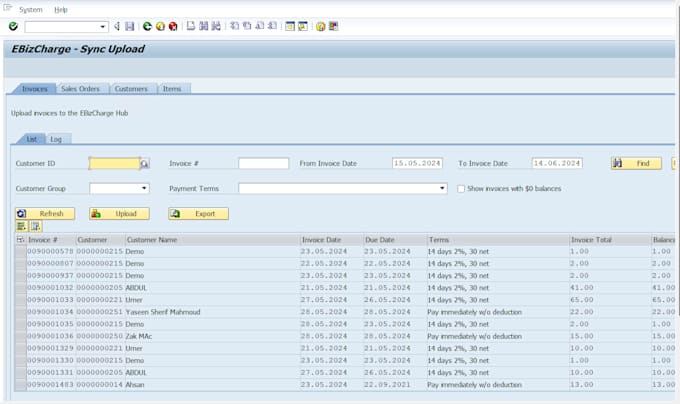Switch to the Sales Orders tab
This screenshot has width=680, height=404.
click(80, 89)
